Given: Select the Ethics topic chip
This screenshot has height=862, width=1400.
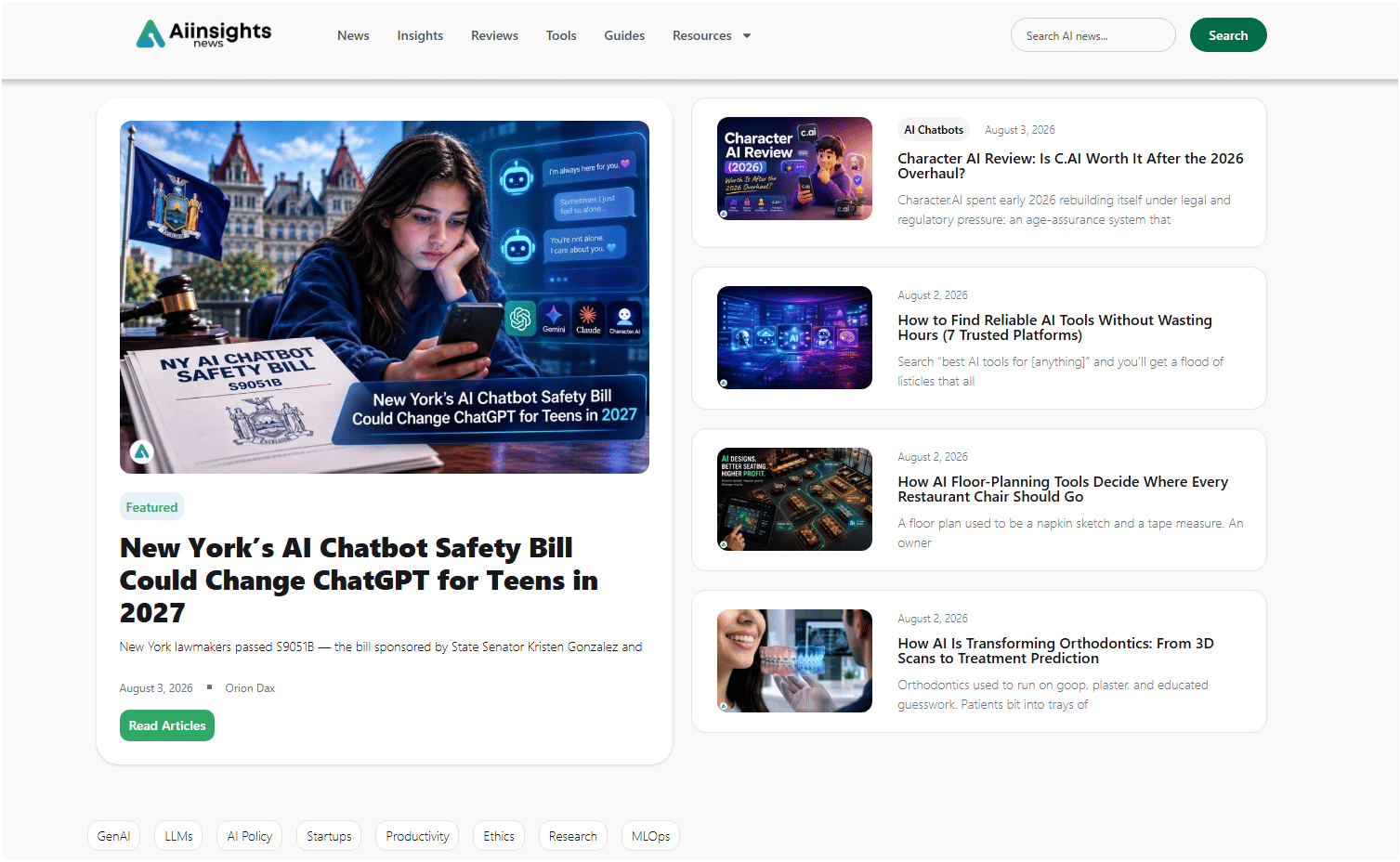Looking at the screenshot, I should point(499,836).
